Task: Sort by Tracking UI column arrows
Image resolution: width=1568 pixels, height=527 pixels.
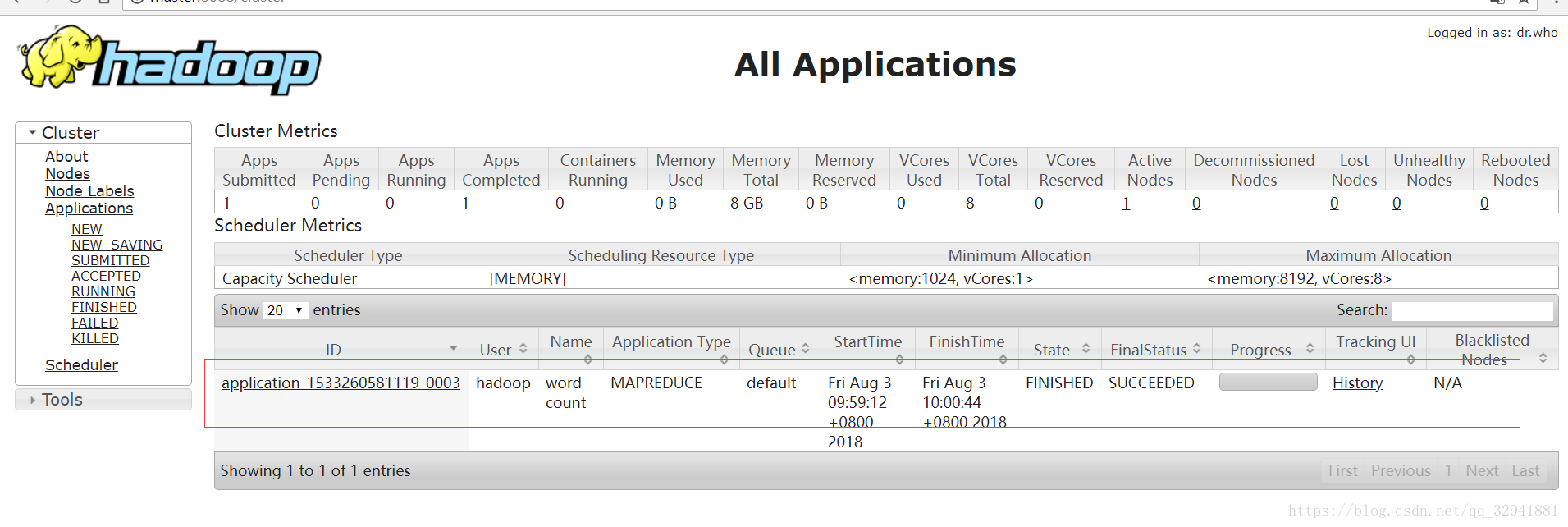Action: (1410, 360)
